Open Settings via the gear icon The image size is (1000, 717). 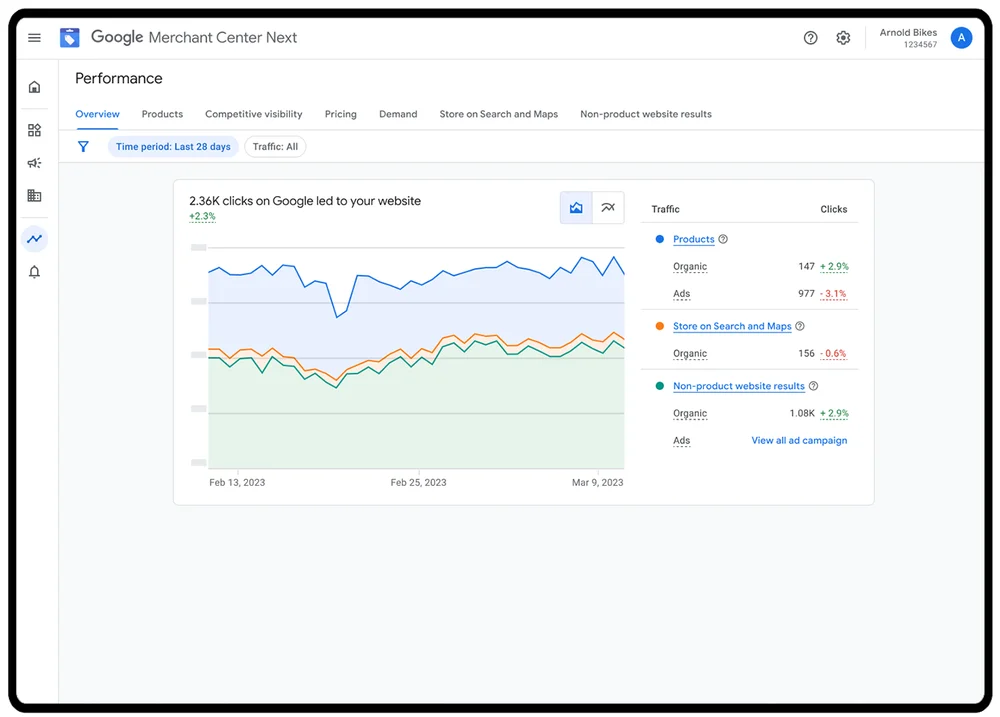click(843, 37)
